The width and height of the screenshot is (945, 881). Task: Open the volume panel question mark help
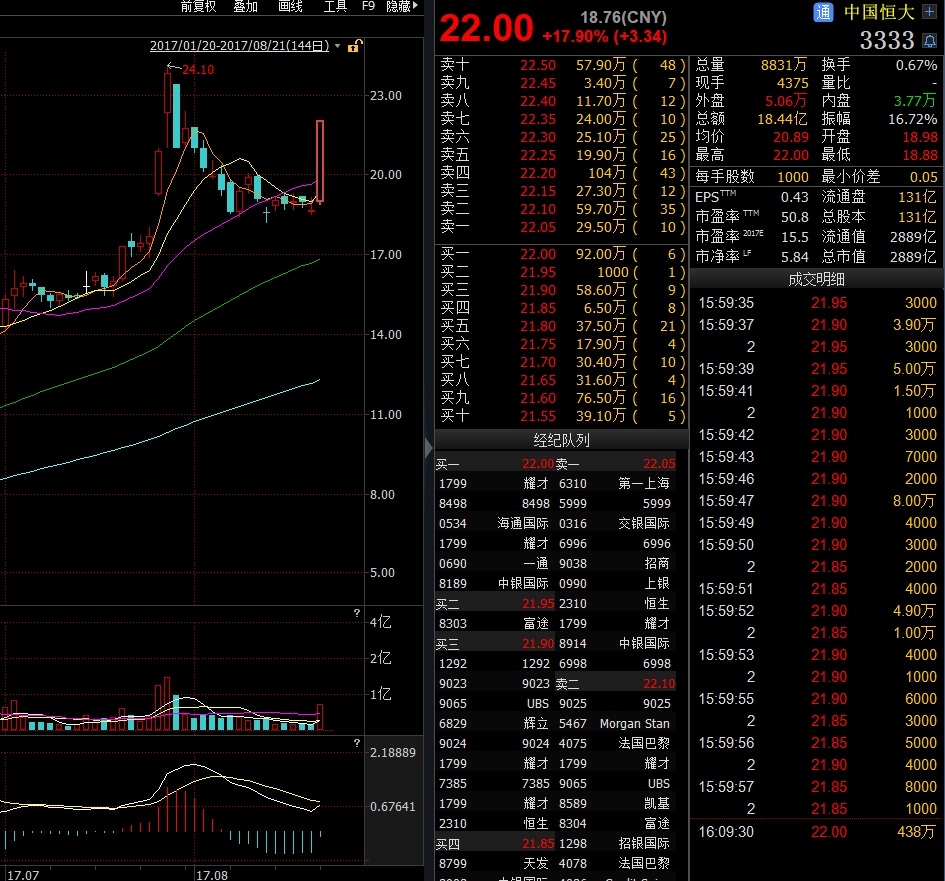pos(357,613)
